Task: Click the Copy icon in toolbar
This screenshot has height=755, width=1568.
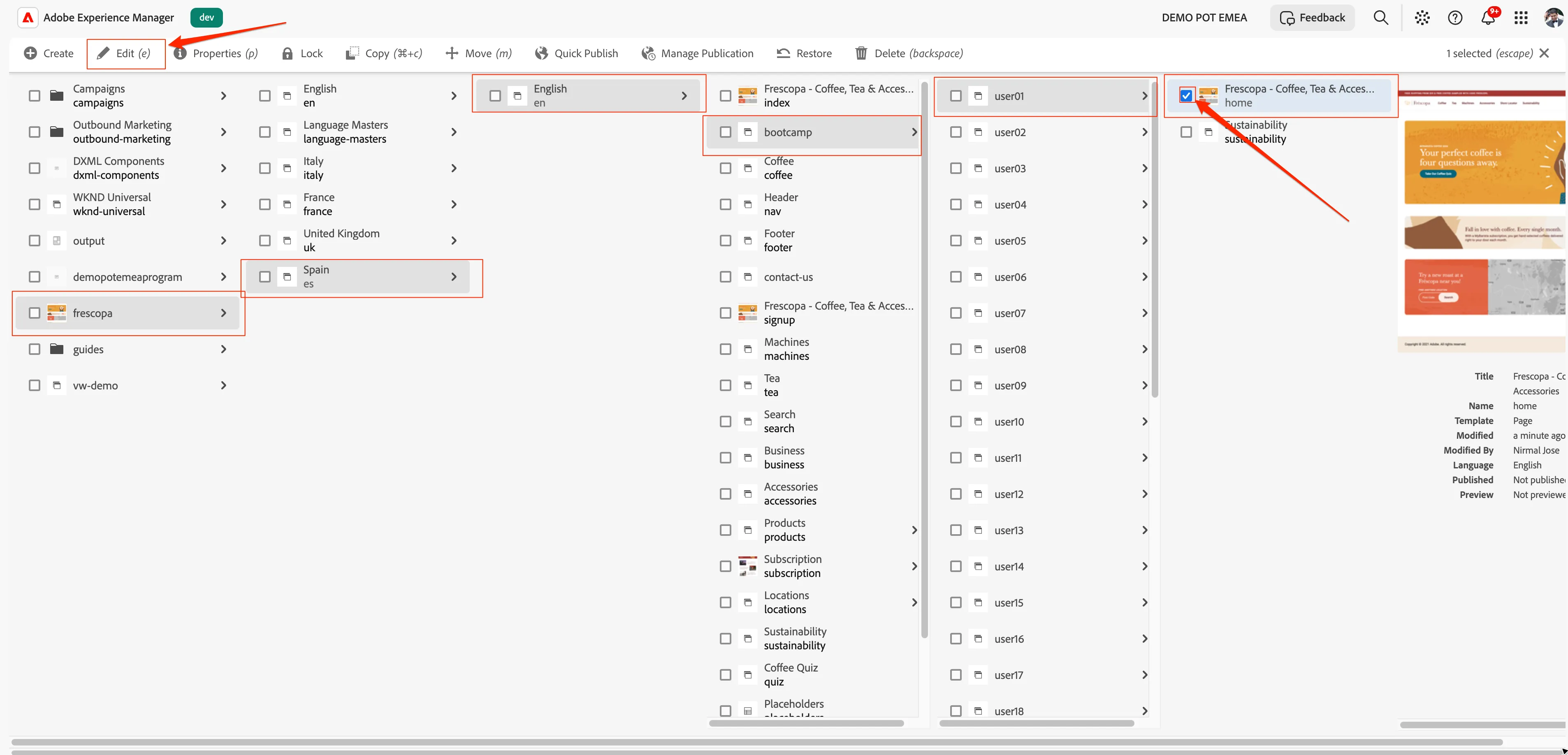Action: 352,53
